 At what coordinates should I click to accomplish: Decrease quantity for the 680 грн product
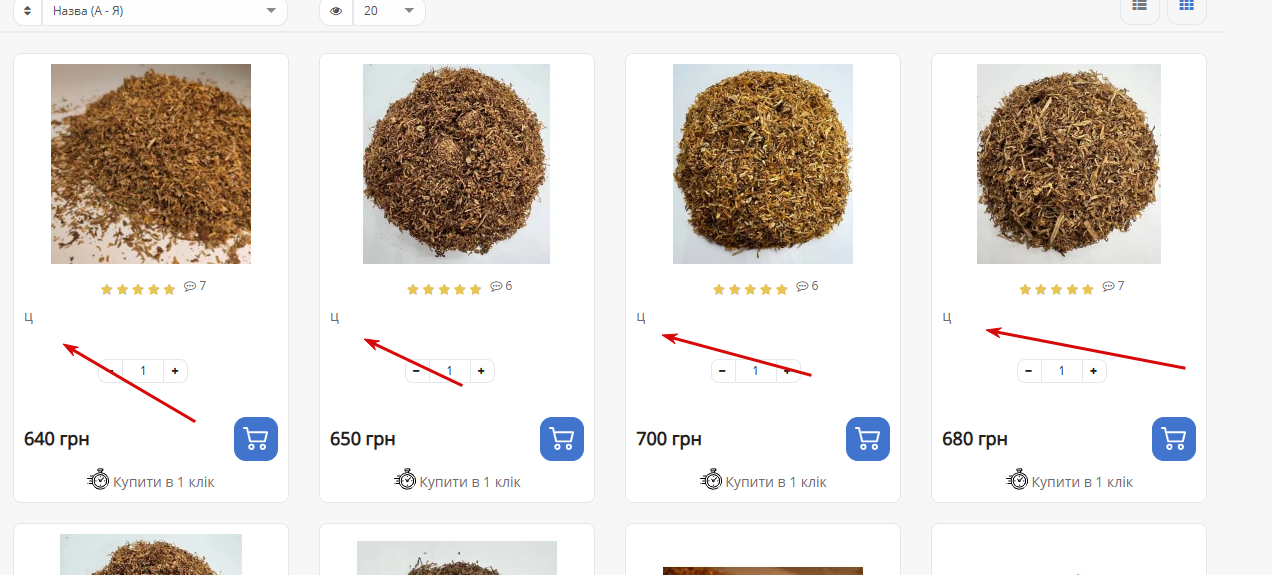(1029, 371)
